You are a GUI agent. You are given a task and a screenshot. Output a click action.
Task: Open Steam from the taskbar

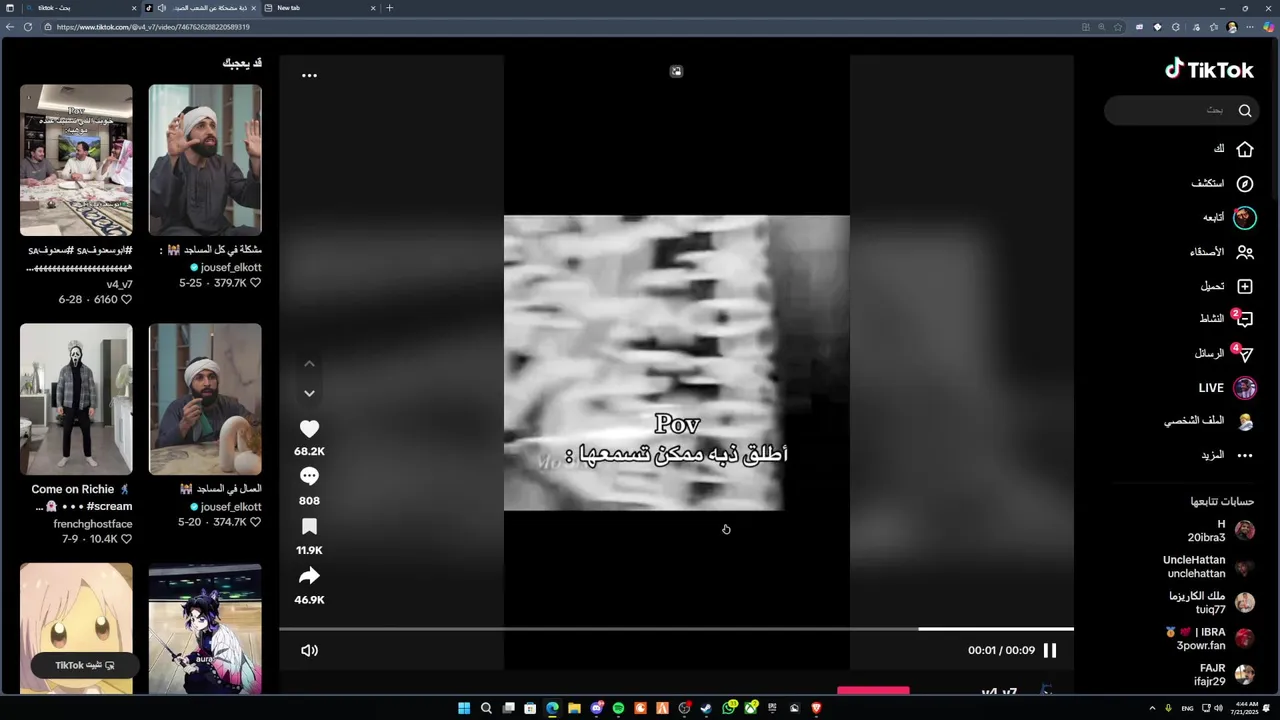[706, 708]
